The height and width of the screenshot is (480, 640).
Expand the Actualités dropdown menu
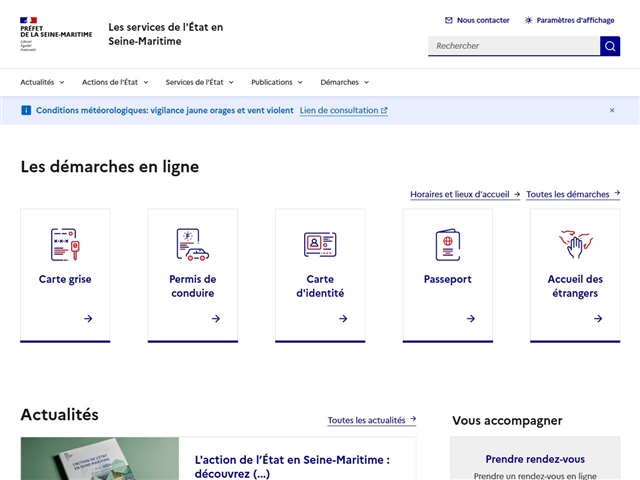[x=42, y=82]
